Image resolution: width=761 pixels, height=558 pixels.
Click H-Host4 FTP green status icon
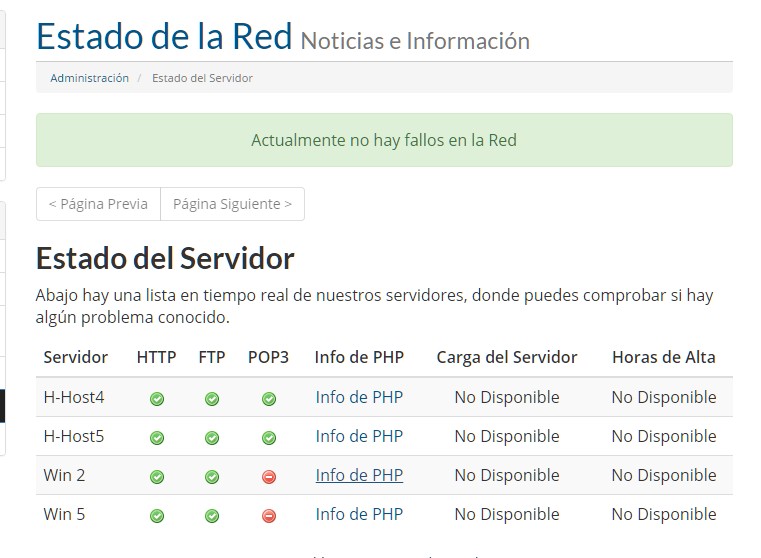pyautogui.click(x=212, y=399)
